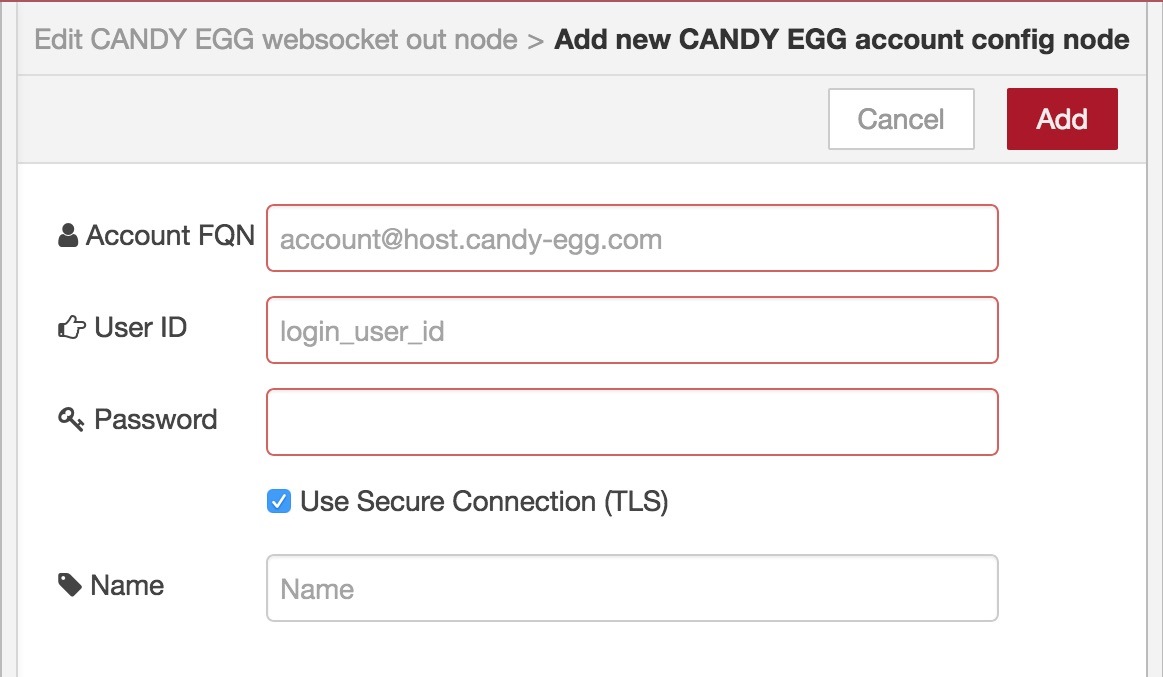This screenshot has height=677, width=1163.
Task: Click the User ID label text
Action: pos(141,327)
